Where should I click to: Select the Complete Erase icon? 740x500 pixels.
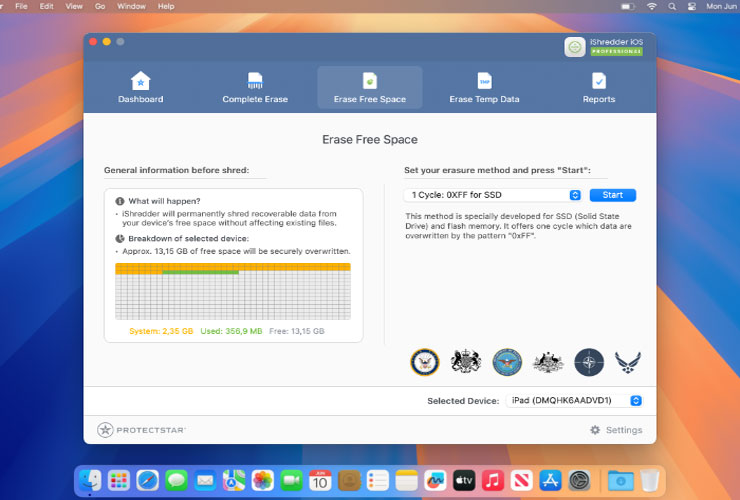pyautogui.click(x=255, y=81)
